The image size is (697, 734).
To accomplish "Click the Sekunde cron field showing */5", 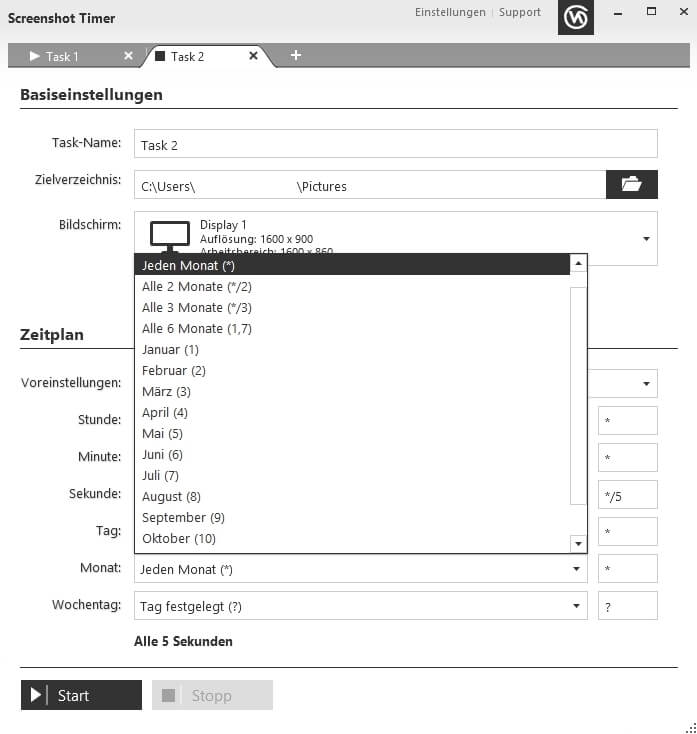I will (x=627, y=495).
